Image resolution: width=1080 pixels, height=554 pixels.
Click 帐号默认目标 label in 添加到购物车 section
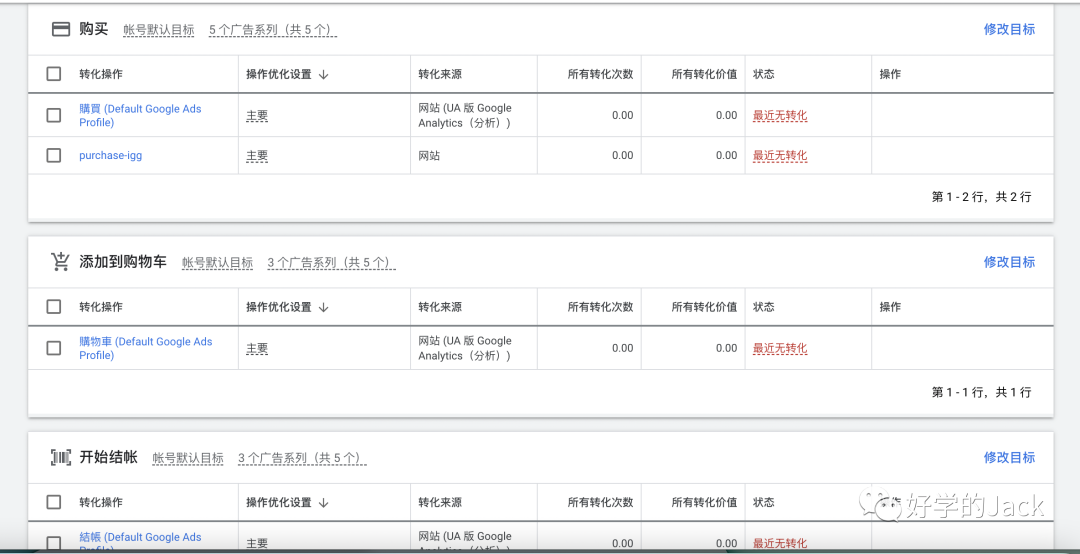(217, 263)
